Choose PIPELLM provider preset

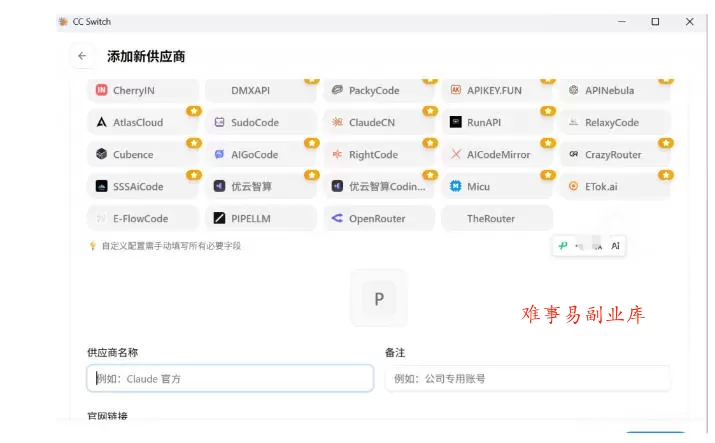pos(261,218)
